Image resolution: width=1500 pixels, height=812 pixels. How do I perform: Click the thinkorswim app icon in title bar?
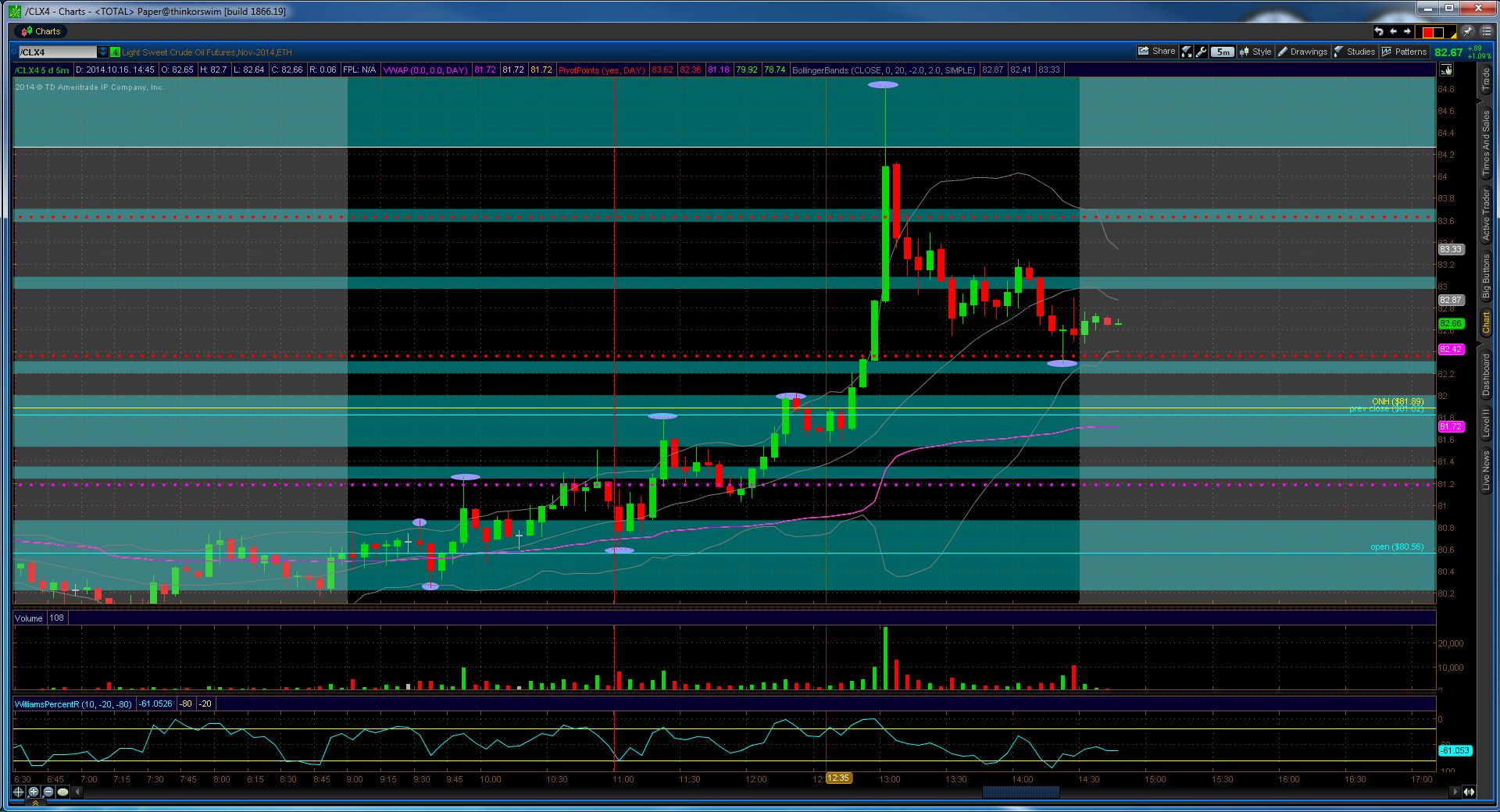[14, 11]
